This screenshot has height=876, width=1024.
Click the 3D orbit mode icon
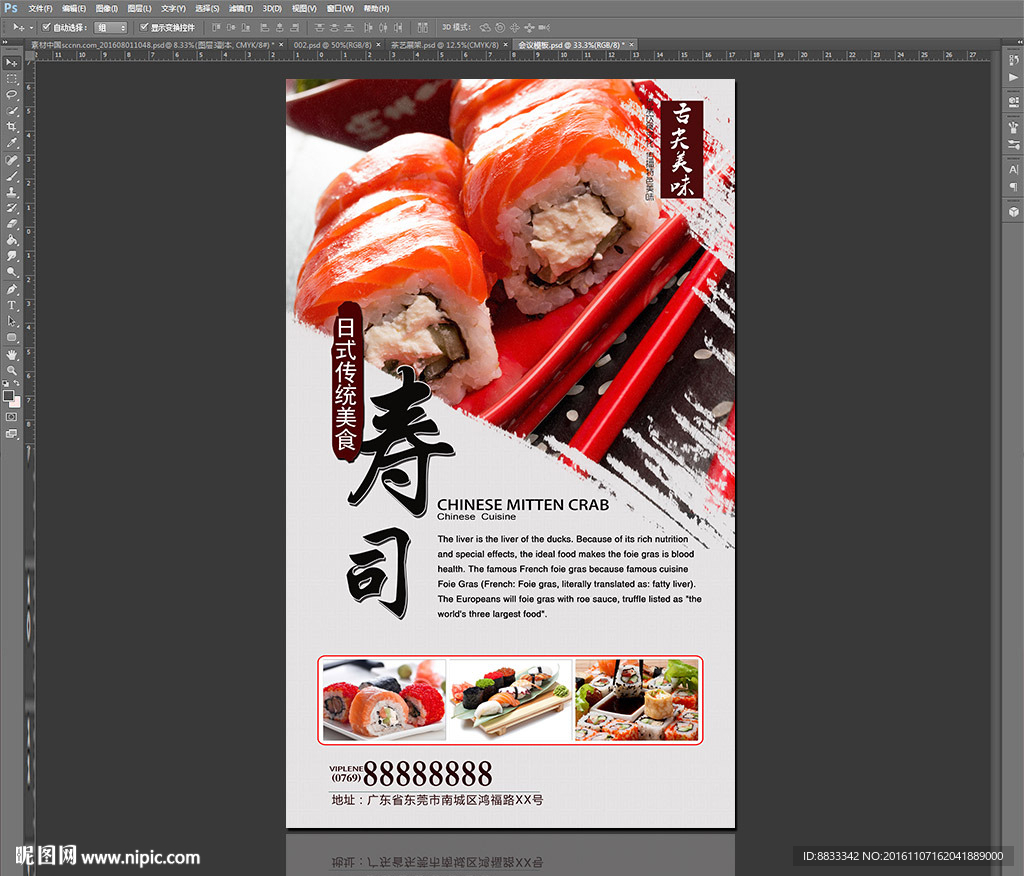pos(485,27)
